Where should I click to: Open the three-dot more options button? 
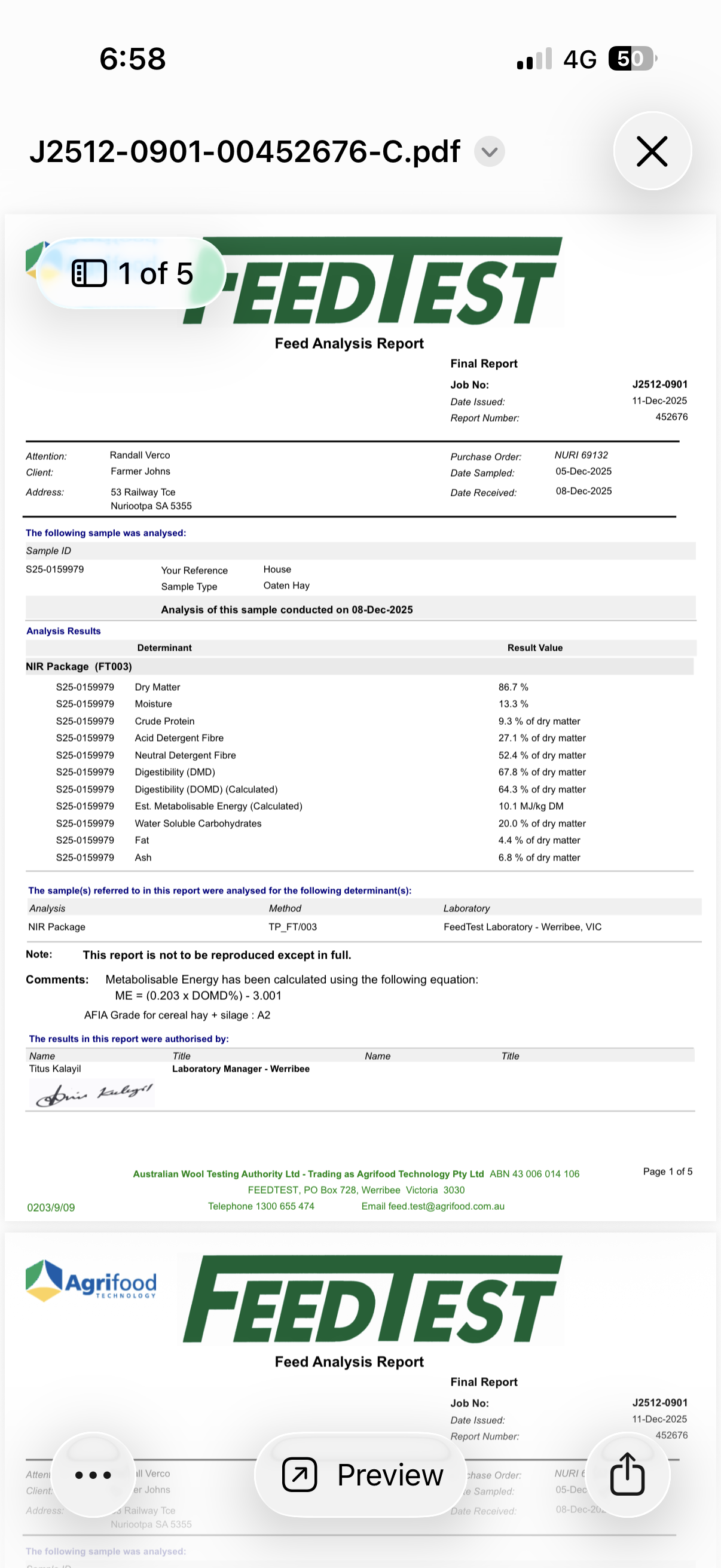pos(93,1475)
